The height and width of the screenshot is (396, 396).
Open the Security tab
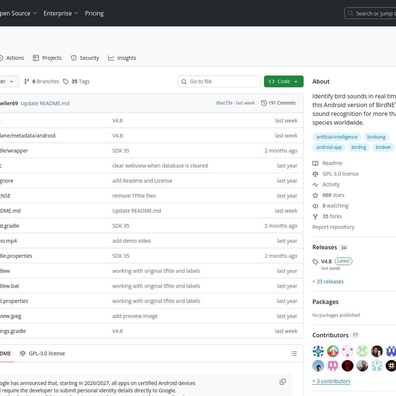pyautogui.click(x=85, y=58)
